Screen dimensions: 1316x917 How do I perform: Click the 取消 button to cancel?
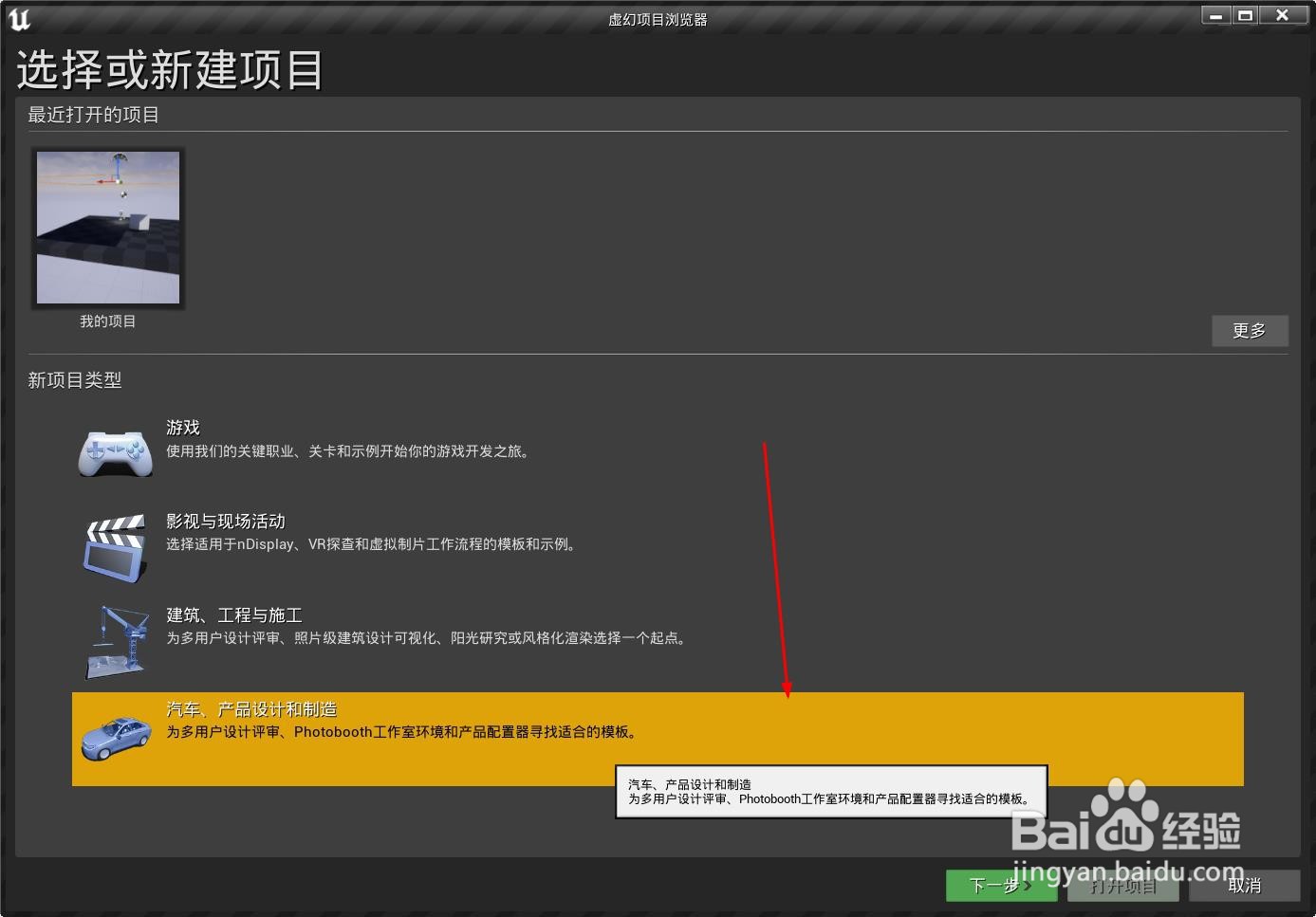(1245, 885)
